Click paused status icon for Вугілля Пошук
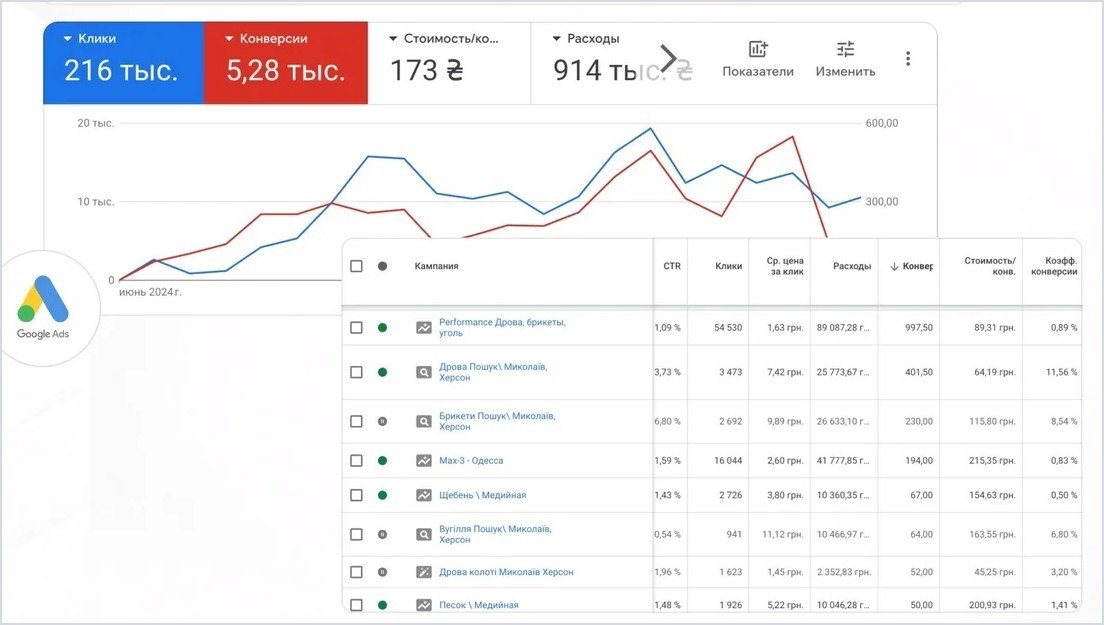The image size is (1104, 625). (382, 534)
